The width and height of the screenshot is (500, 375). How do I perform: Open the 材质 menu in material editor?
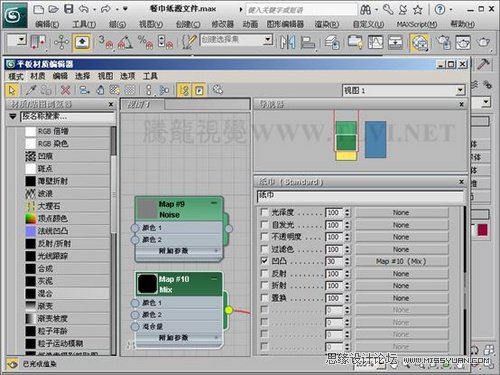(x=38, y=76)
